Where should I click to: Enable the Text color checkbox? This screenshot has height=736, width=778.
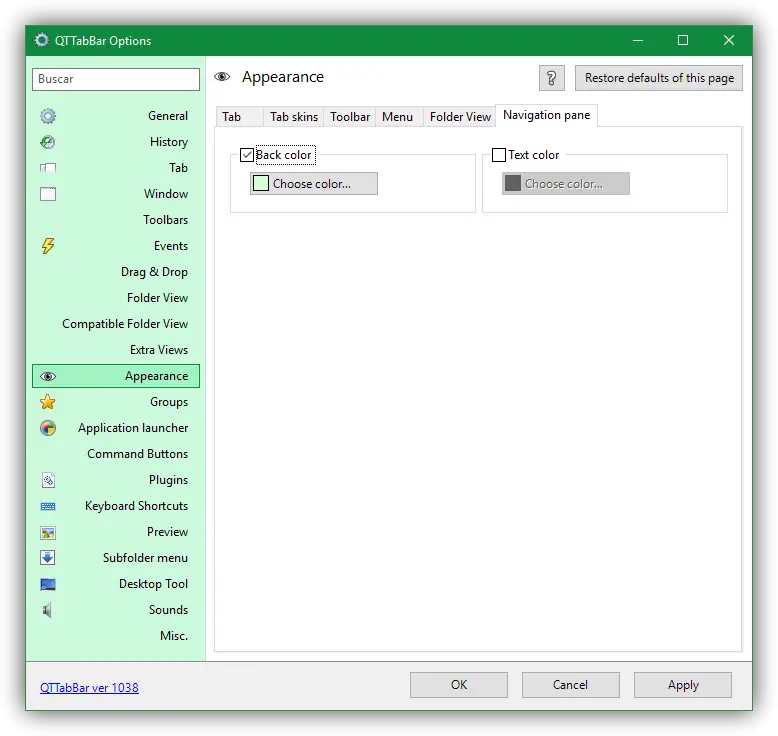[499, 155]
